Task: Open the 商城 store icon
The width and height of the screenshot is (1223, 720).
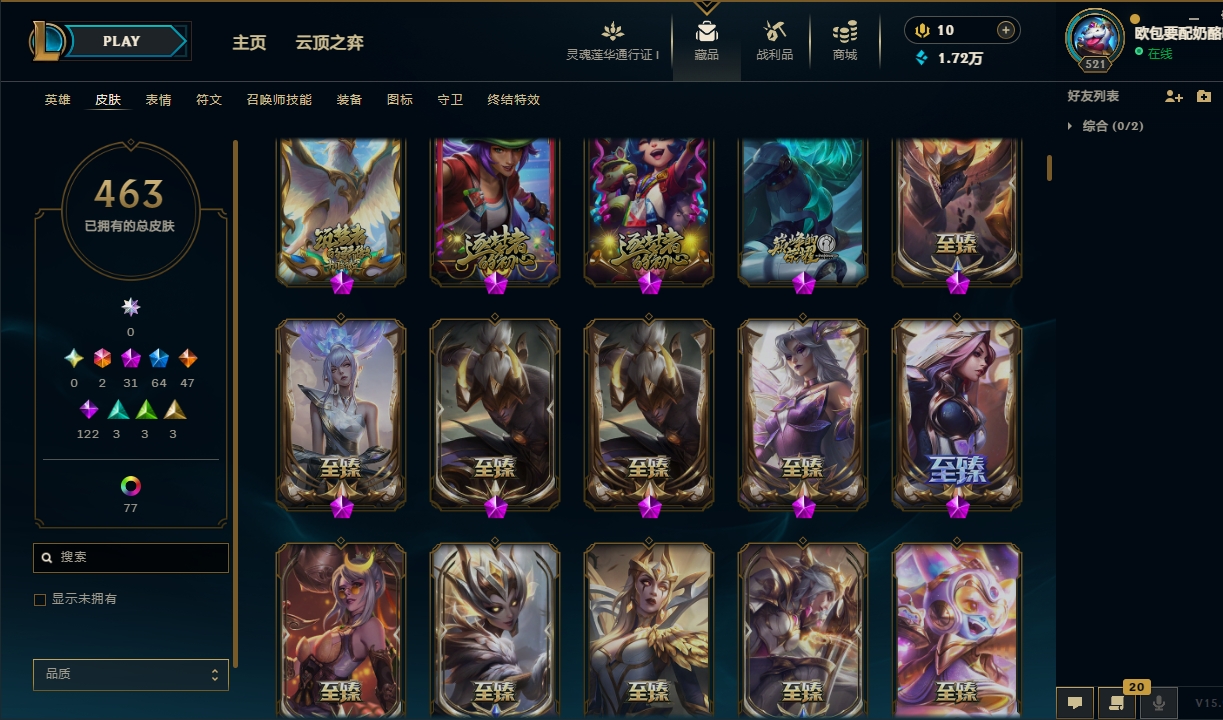Action: 845,33
